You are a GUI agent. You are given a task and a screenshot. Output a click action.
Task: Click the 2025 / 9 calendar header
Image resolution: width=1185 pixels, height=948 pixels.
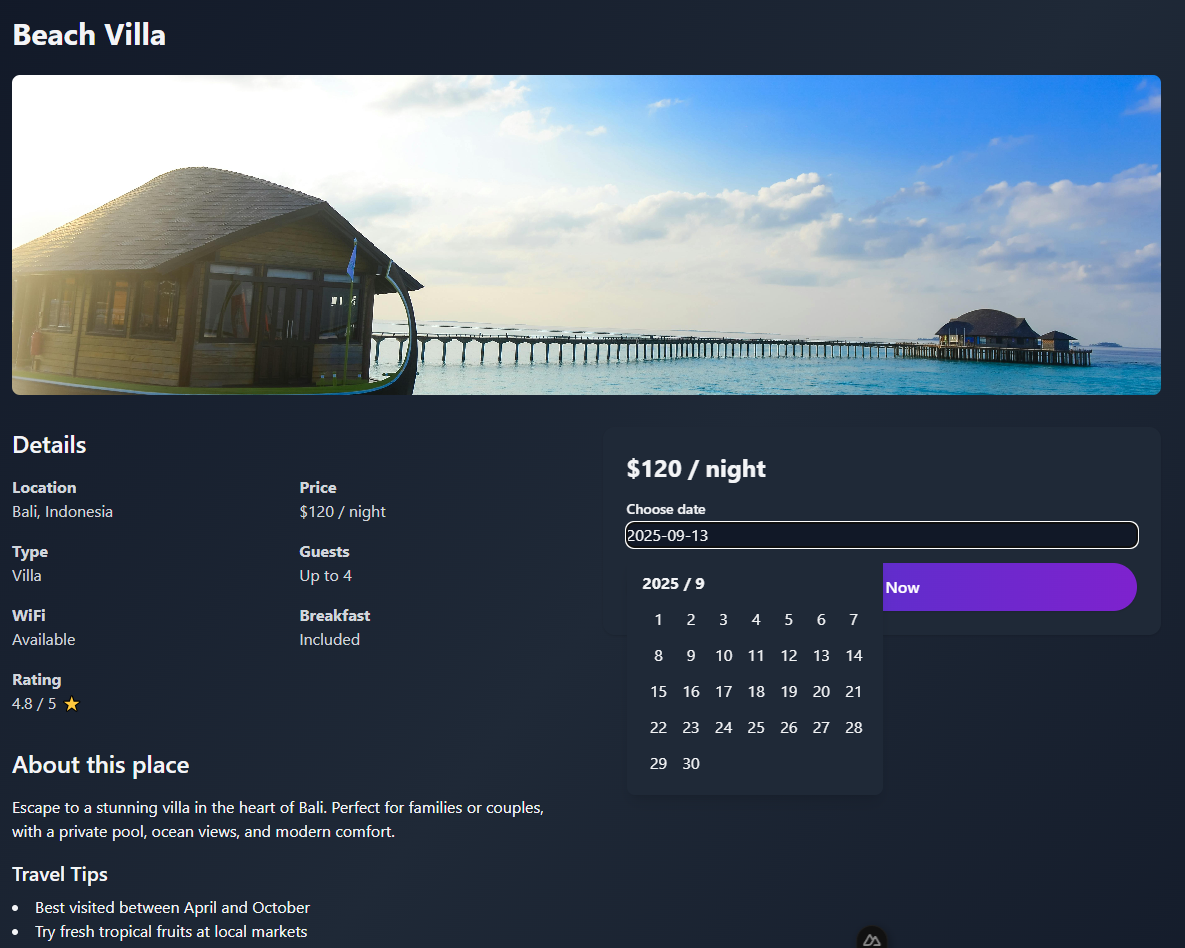[x=673, y=584]
